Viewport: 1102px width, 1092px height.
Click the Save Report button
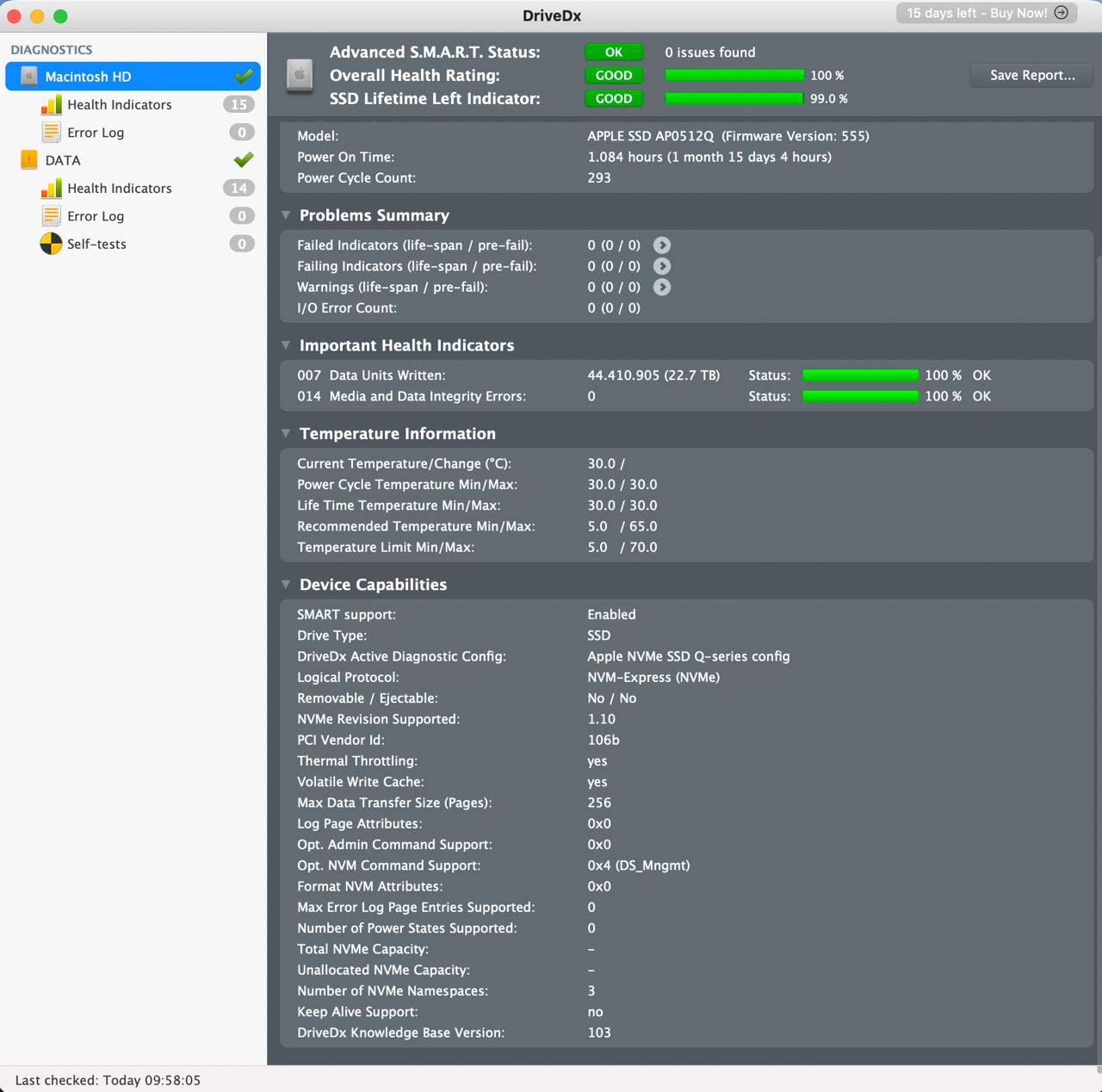(1032, 75)
